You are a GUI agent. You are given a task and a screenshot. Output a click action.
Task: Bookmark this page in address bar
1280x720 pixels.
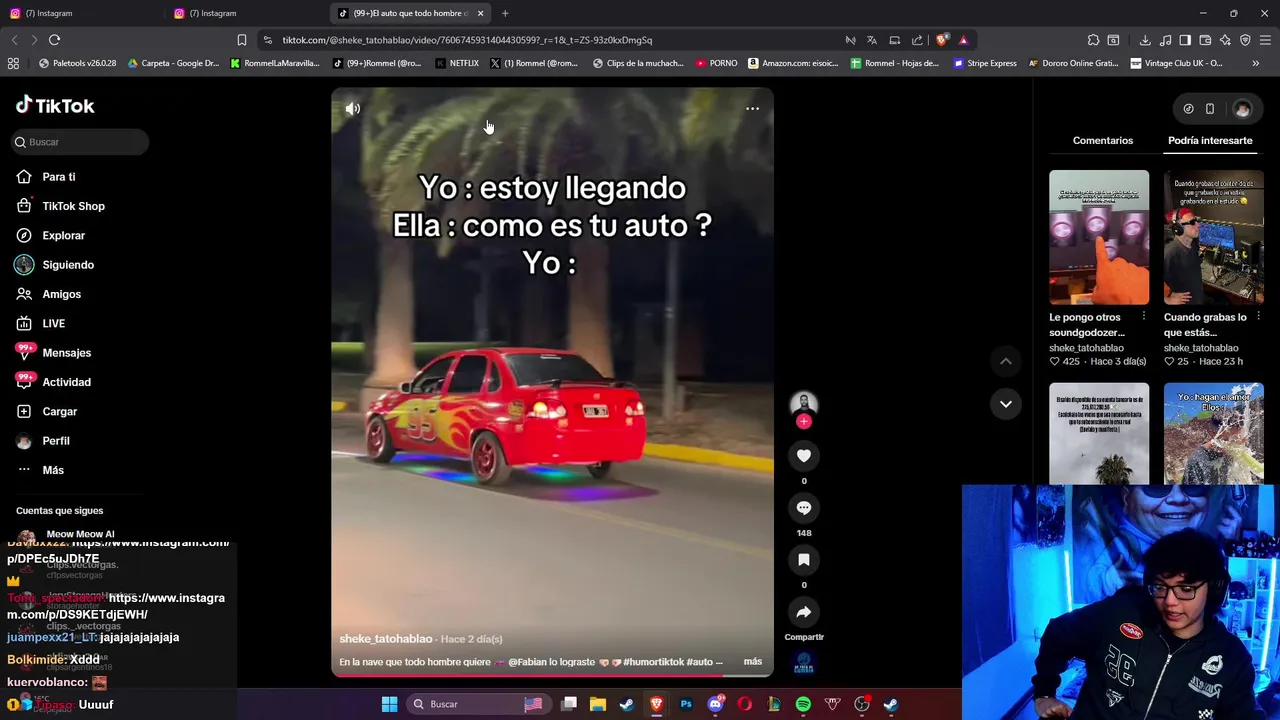pos(241,40)
